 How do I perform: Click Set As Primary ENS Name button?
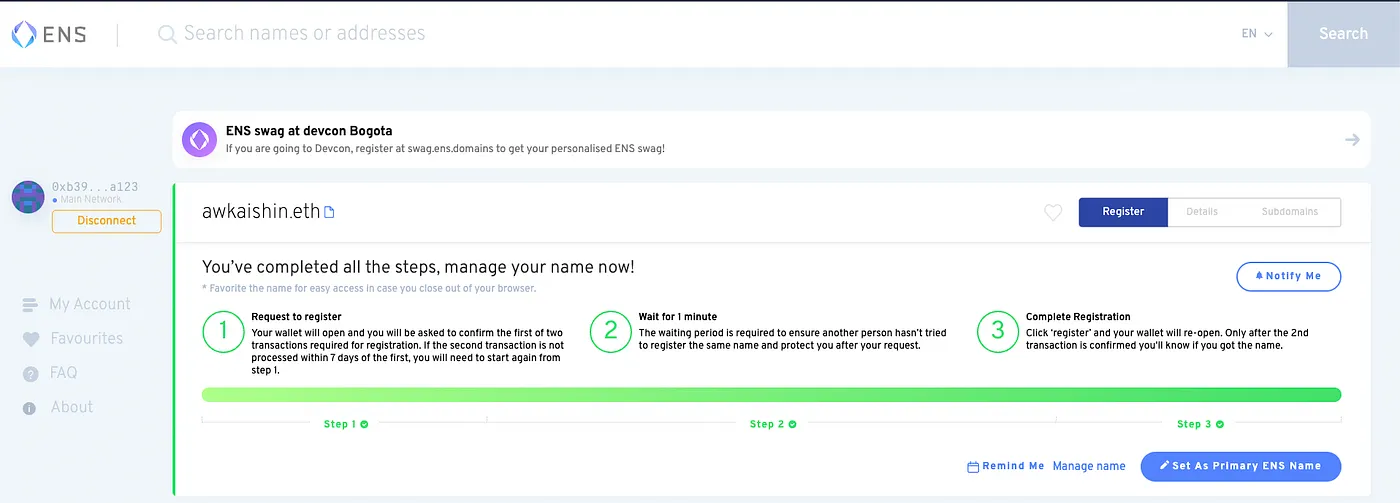point(1240,466)
